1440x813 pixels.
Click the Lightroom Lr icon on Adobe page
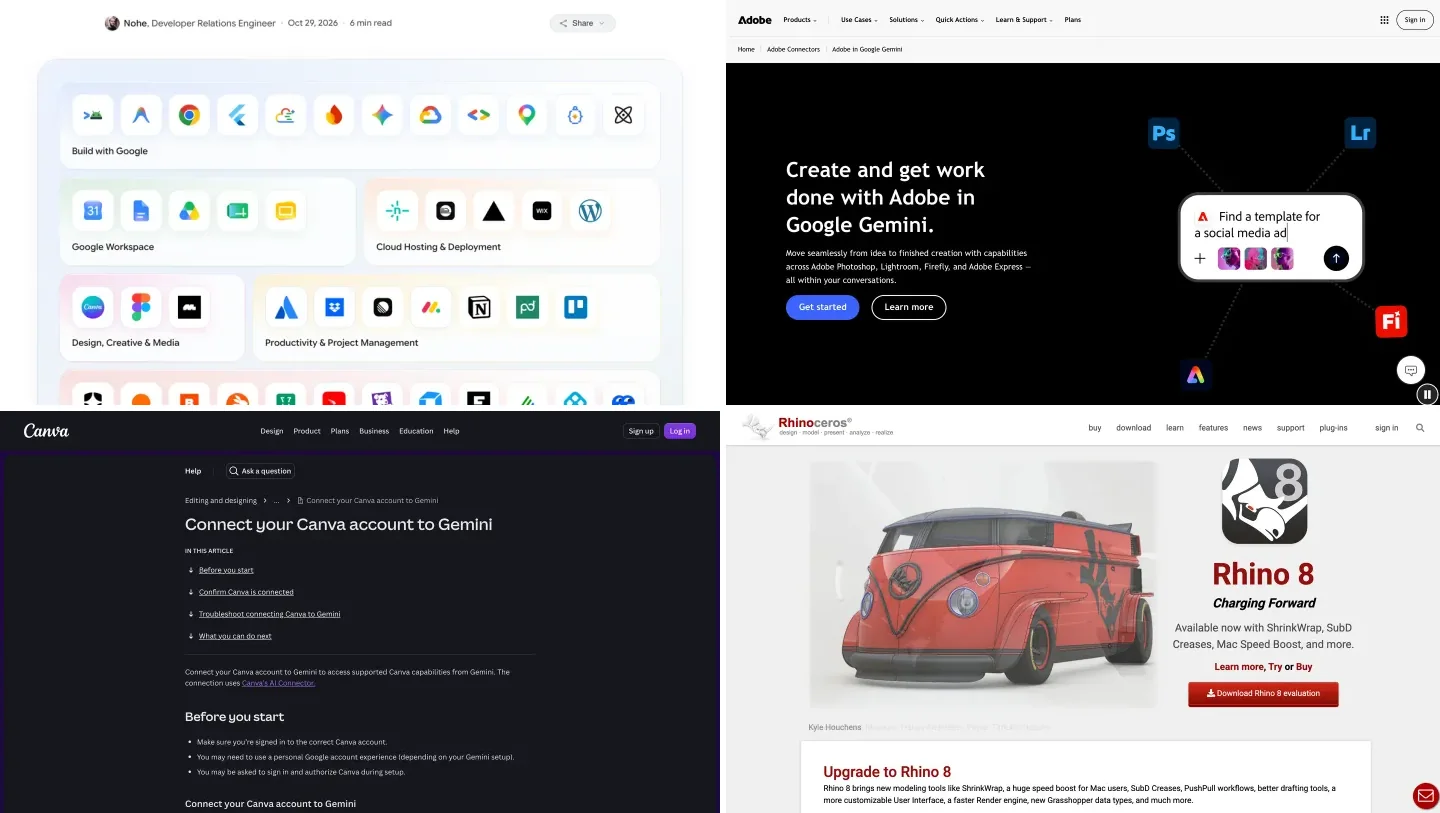[x=1360, y=132]
